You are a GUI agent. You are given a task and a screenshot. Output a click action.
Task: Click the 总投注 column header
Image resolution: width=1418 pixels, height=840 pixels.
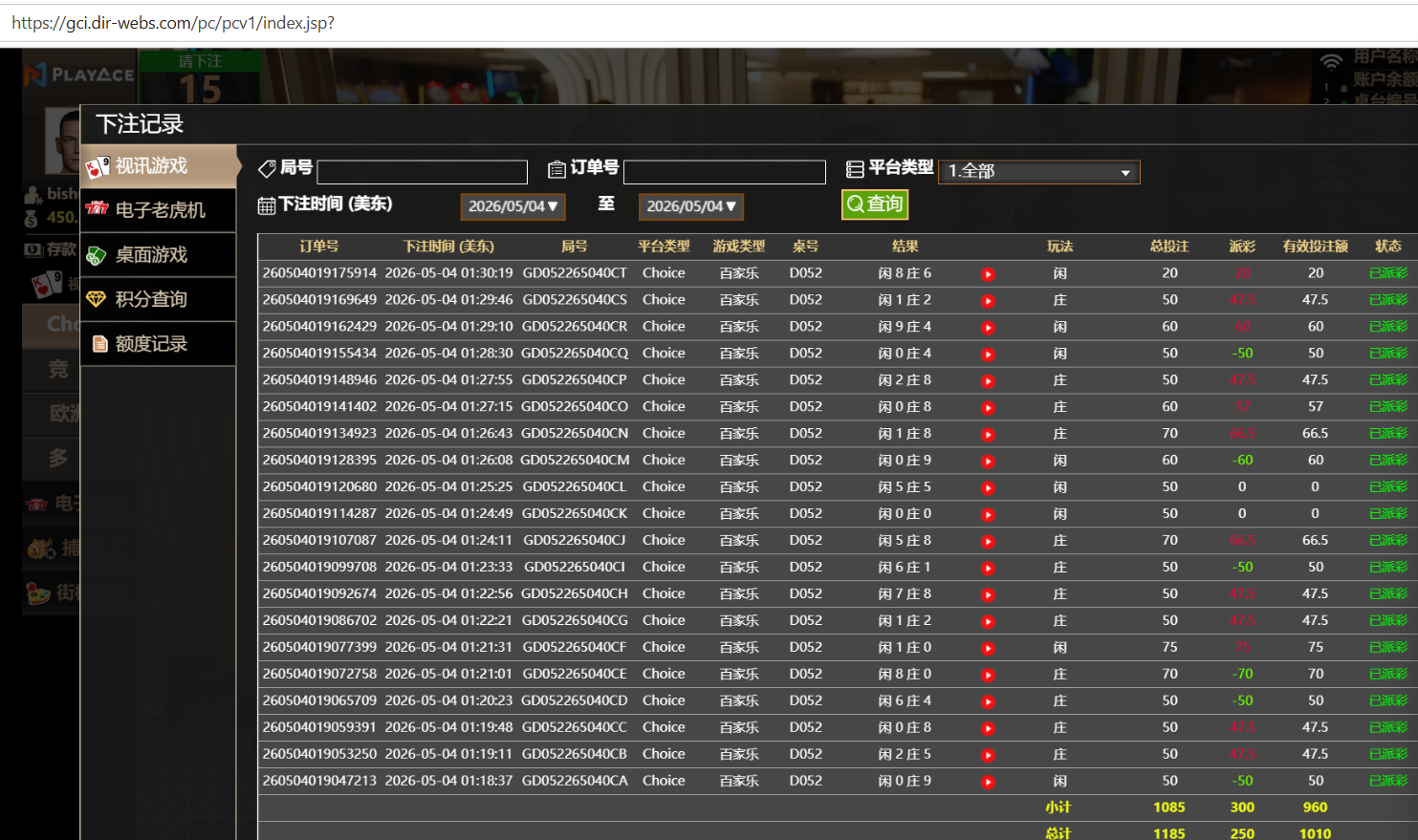1169,247
